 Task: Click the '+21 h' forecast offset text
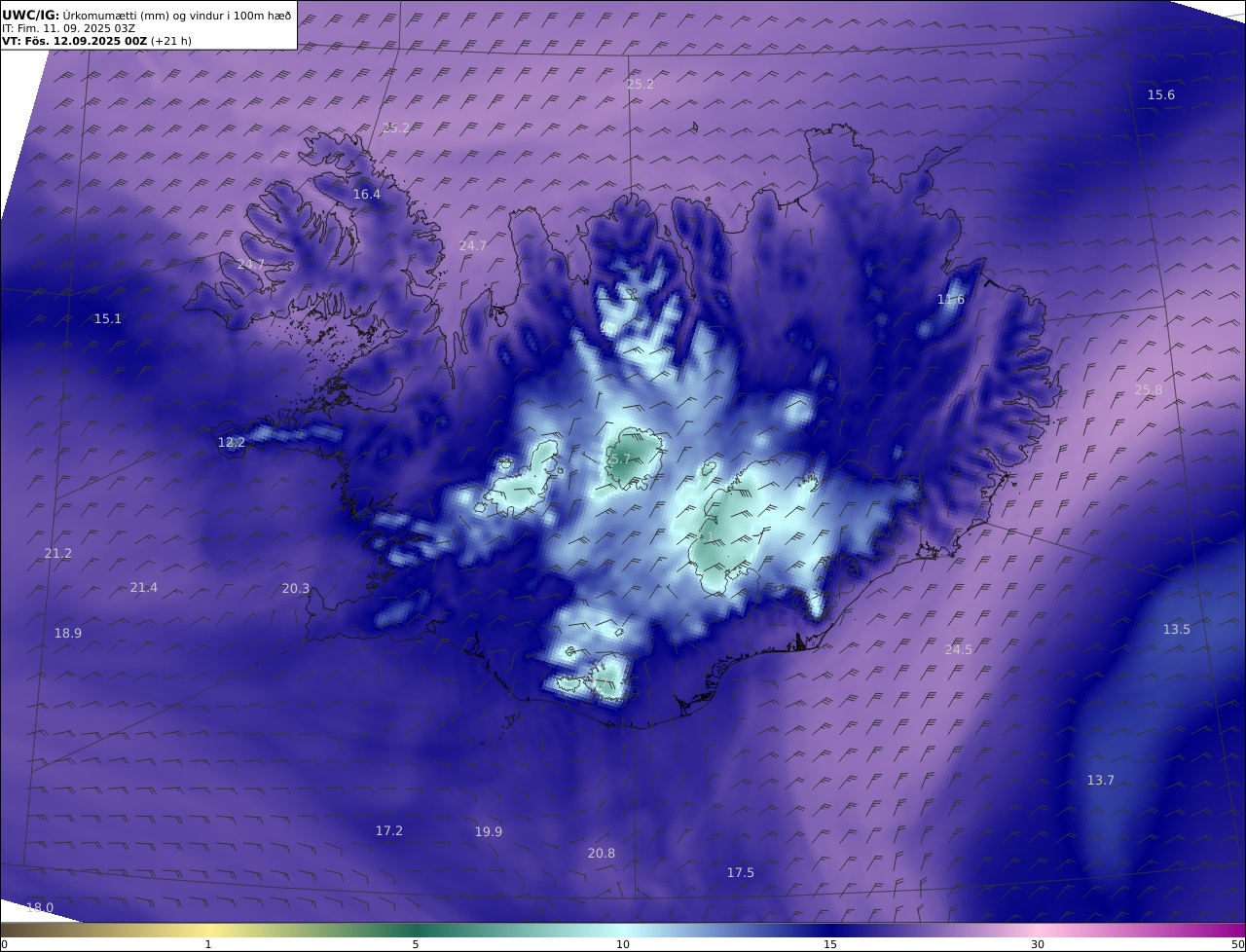tap(170, 41)
